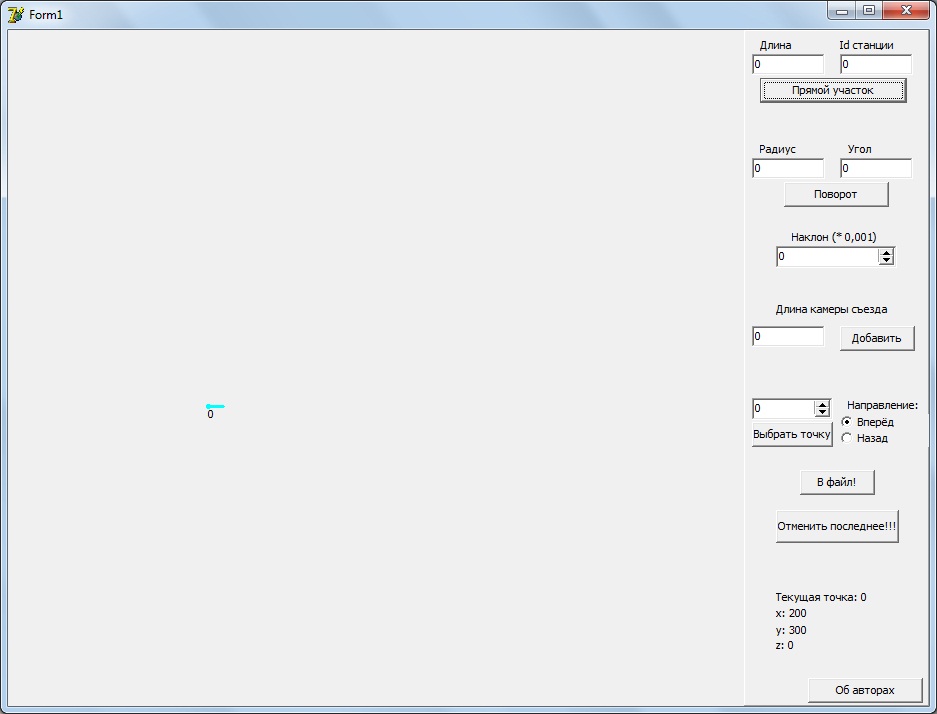Image resolution: width=937 pixels, height=714 pixels.
Task: Focus the Длина input field
Action: (x=788, y=64)
